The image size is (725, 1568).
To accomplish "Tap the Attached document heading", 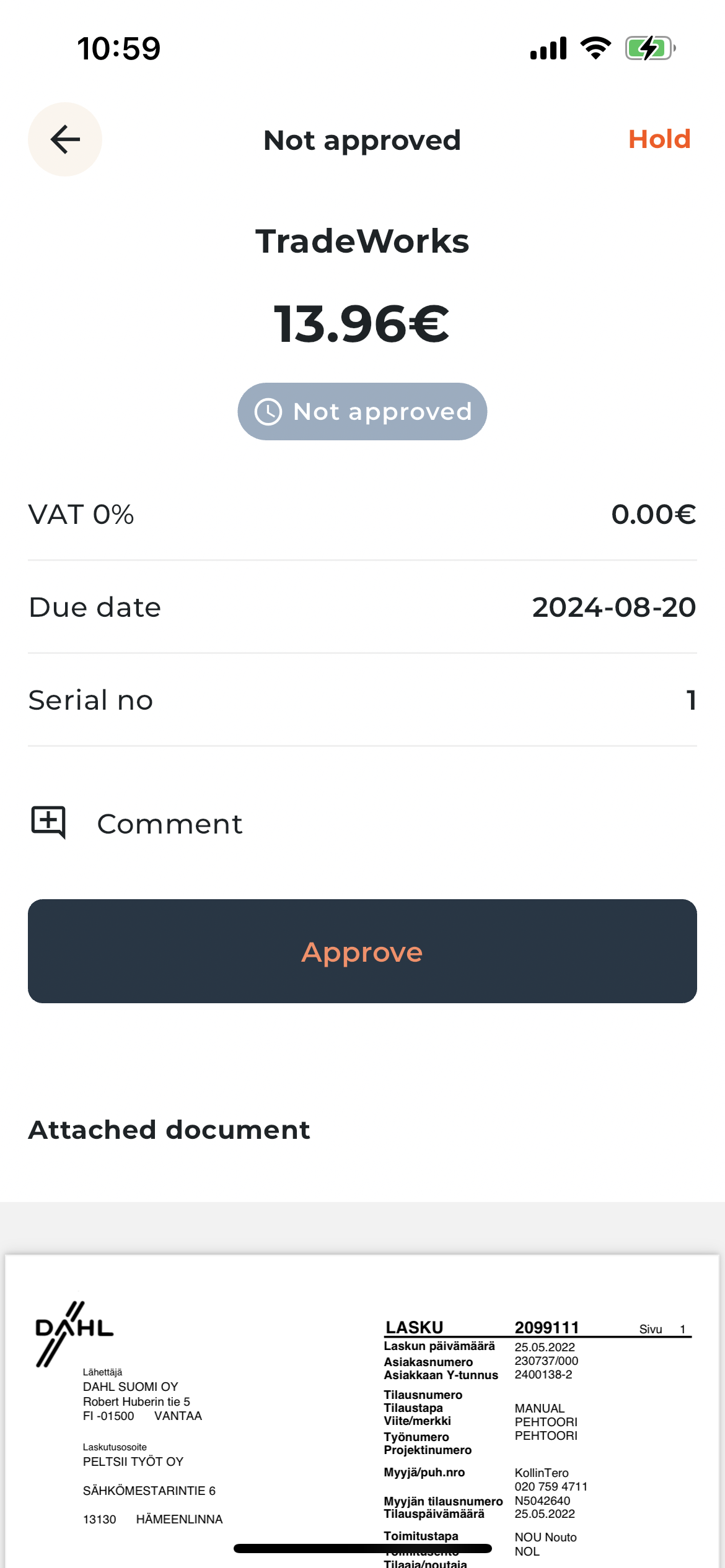I will coord(169,1130).
